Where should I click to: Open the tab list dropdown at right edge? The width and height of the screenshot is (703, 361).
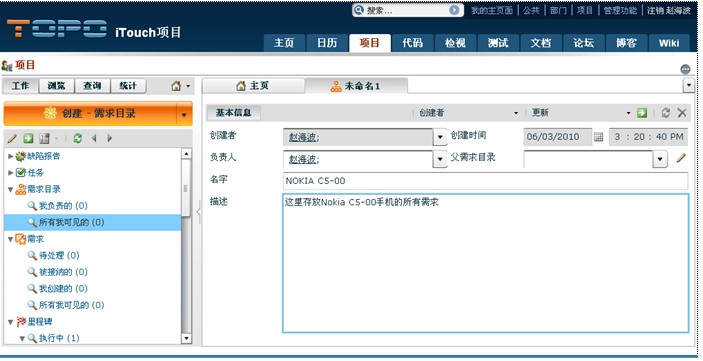click(x=689, y=85)
